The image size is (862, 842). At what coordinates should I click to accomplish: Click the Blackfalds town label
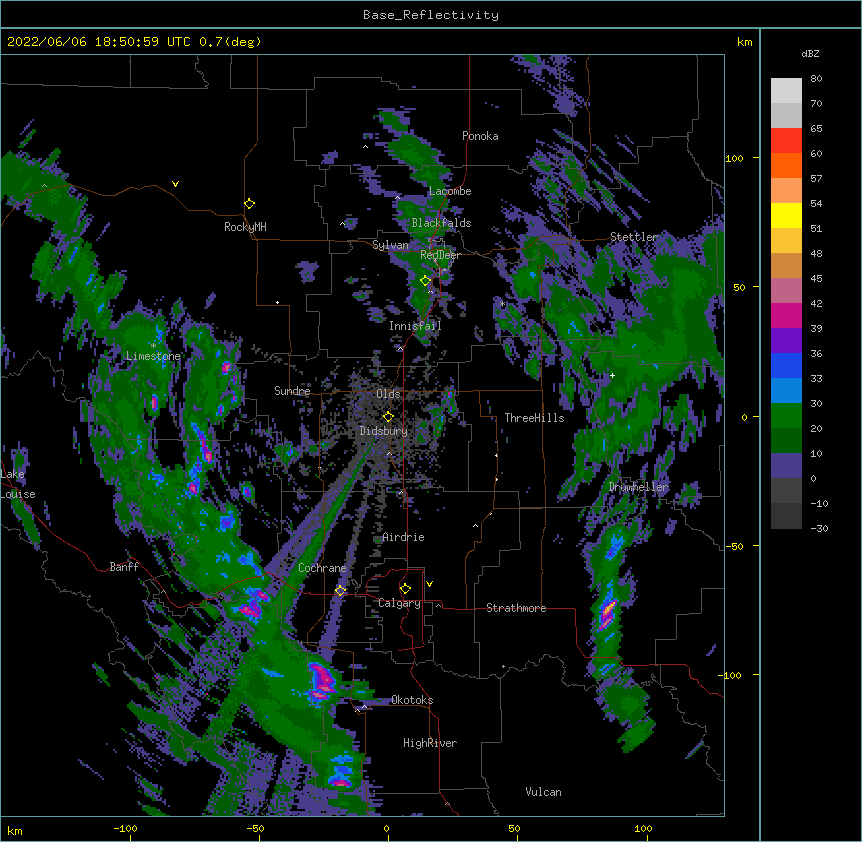tap(441, 223)
